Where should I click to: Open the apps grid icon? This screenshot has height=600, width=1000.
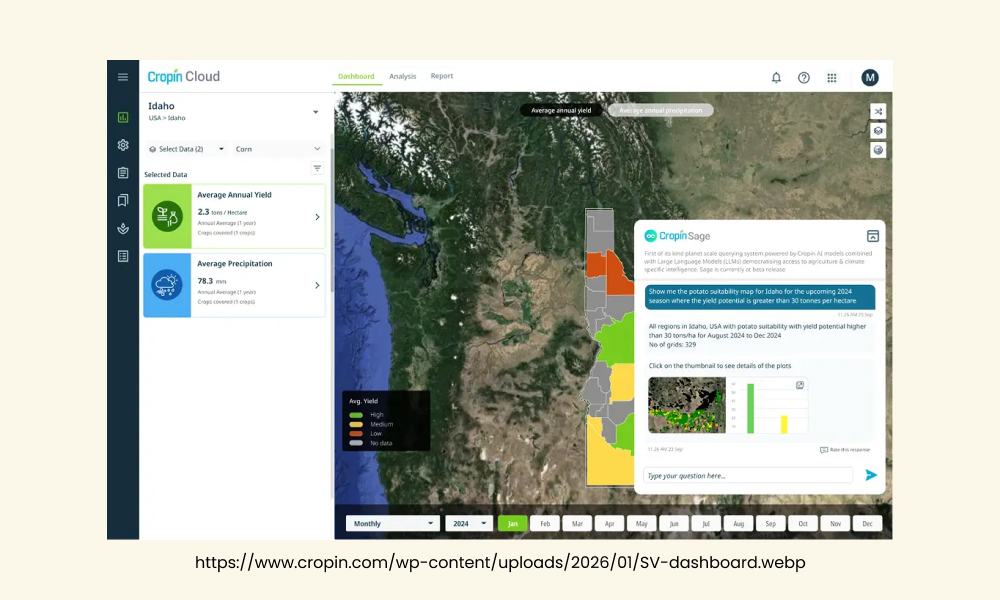tap(832, 78)
